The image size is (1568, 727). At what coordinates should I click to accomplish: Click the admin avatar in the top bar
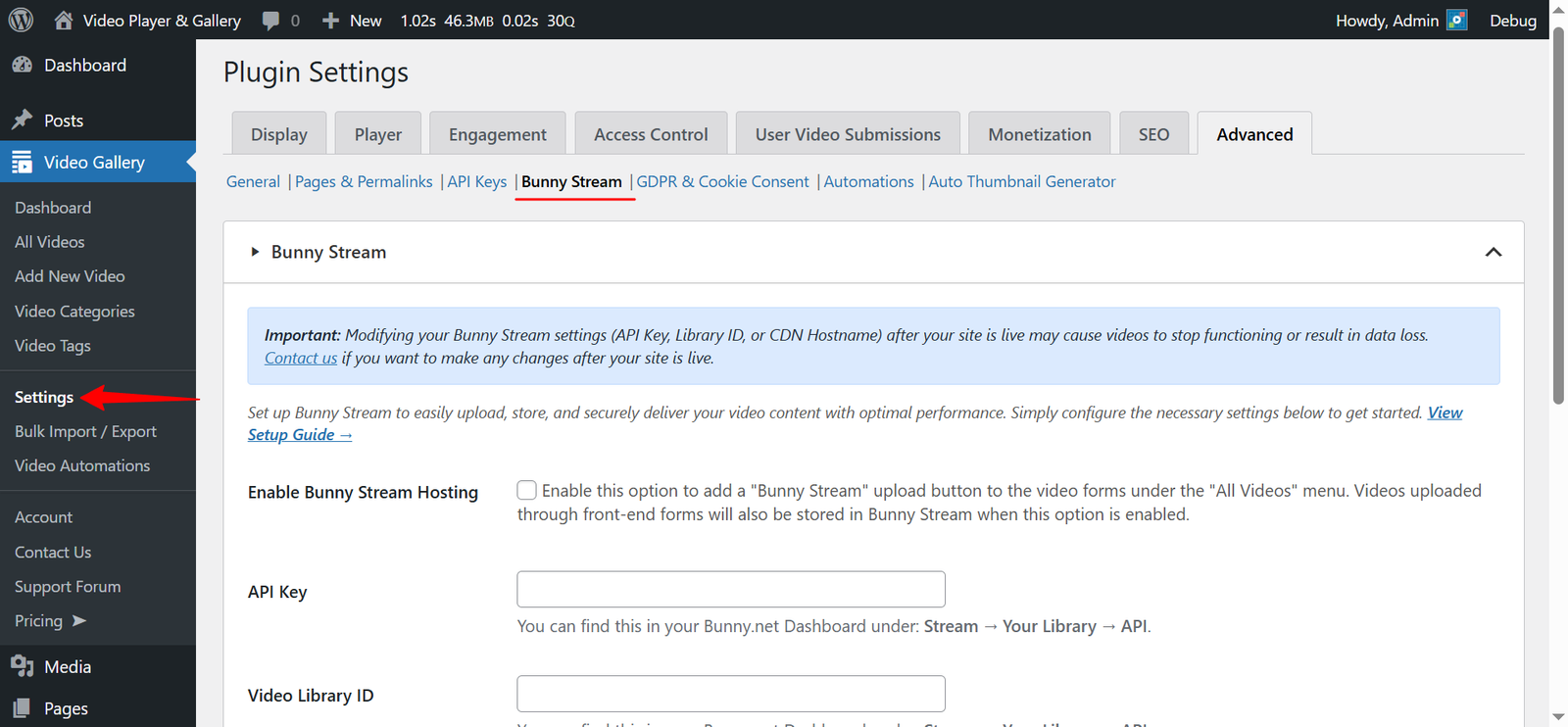click(x=1457, y=20)
